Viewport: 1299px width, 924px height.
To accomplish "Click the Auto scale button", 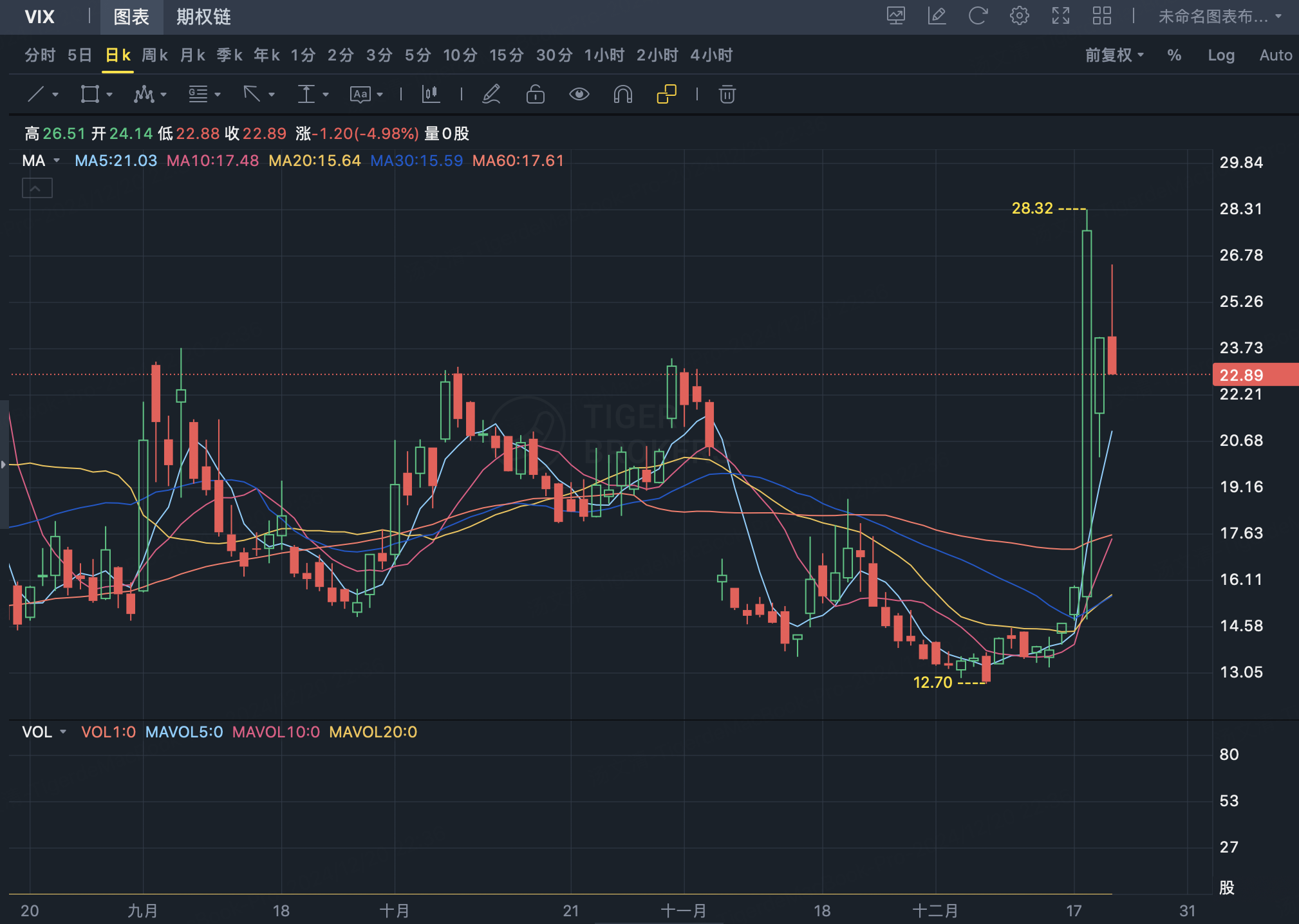I will coord(1275,55).
